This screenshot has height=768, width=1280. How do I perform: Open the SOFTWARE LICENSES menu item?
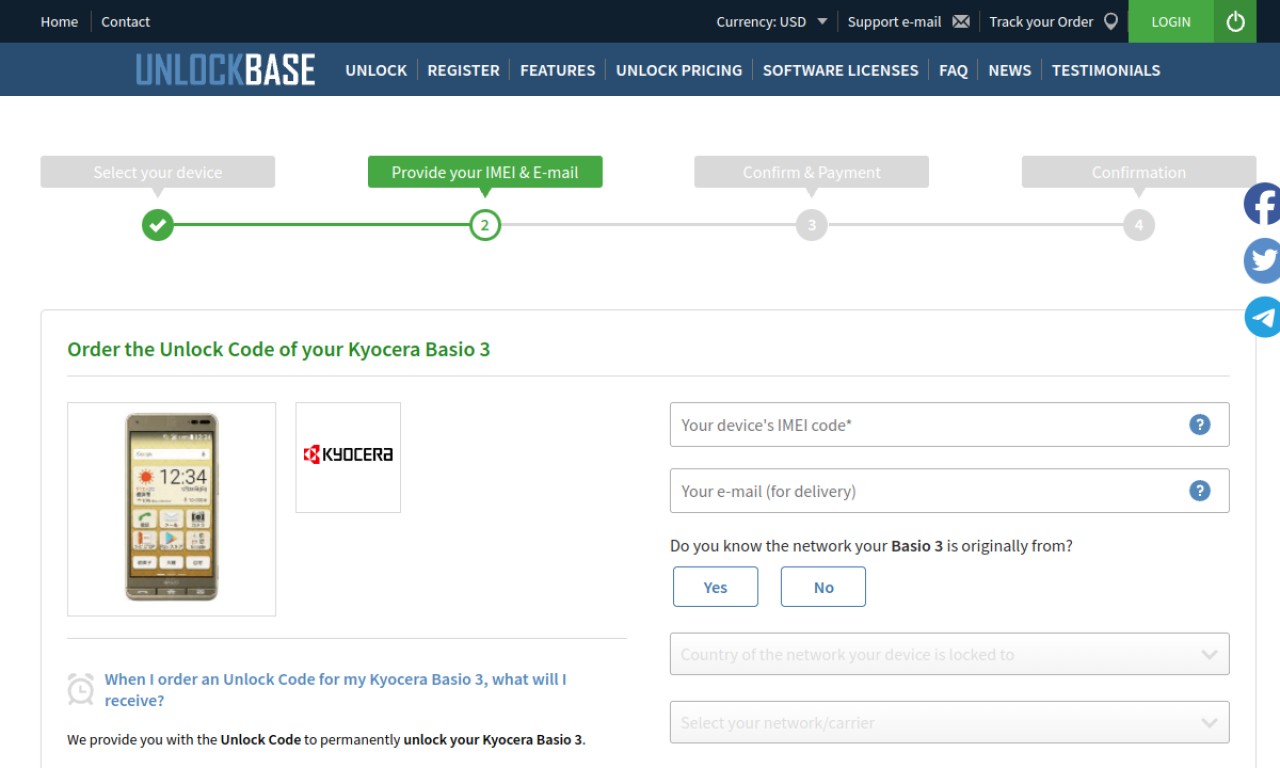pos(840,70)
